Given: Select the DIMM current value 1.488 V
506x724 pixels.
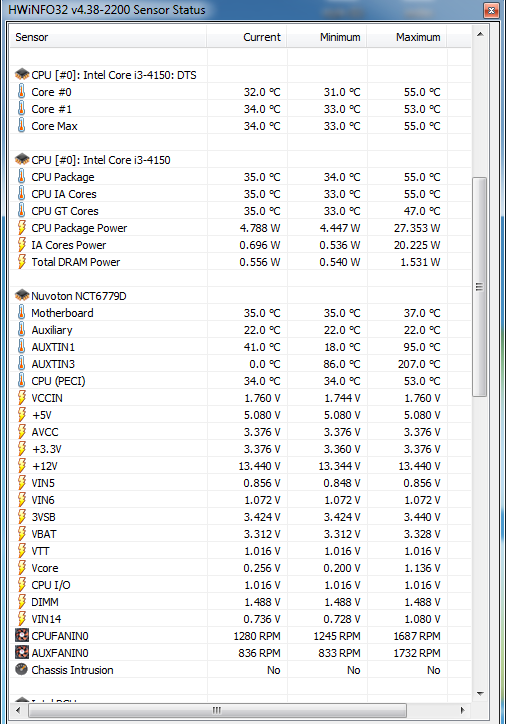Looking at the screenshot, I should coord(262,602).
